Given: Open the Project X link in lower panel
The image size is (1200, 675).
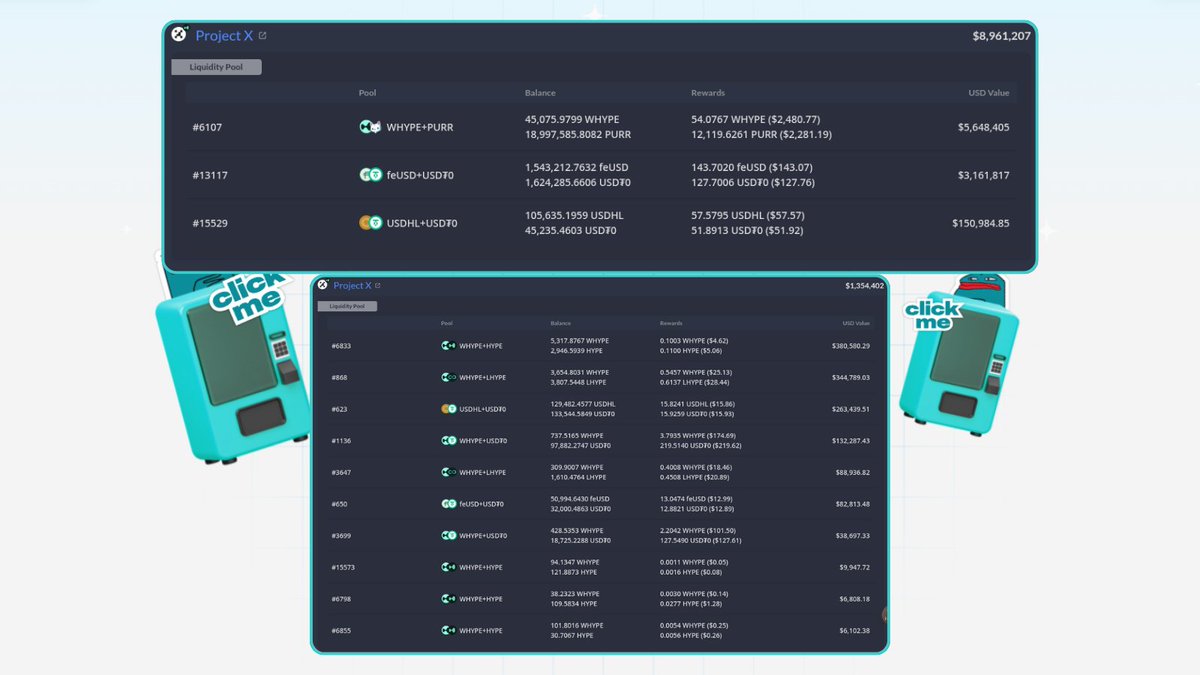Looking at the screenshot, I should tap(352, 286).
